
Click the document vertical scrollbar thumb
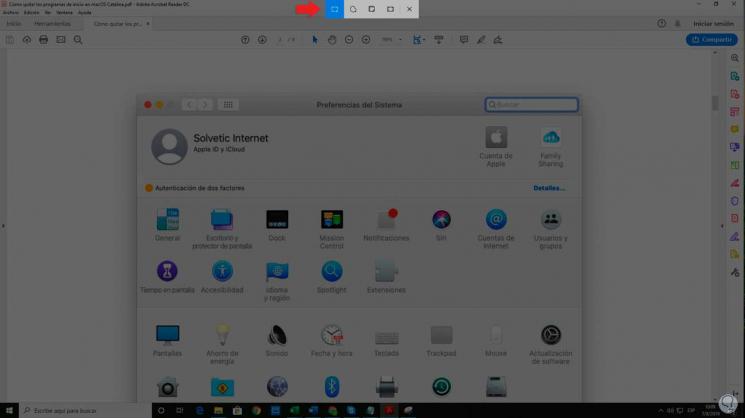point(715,103)
